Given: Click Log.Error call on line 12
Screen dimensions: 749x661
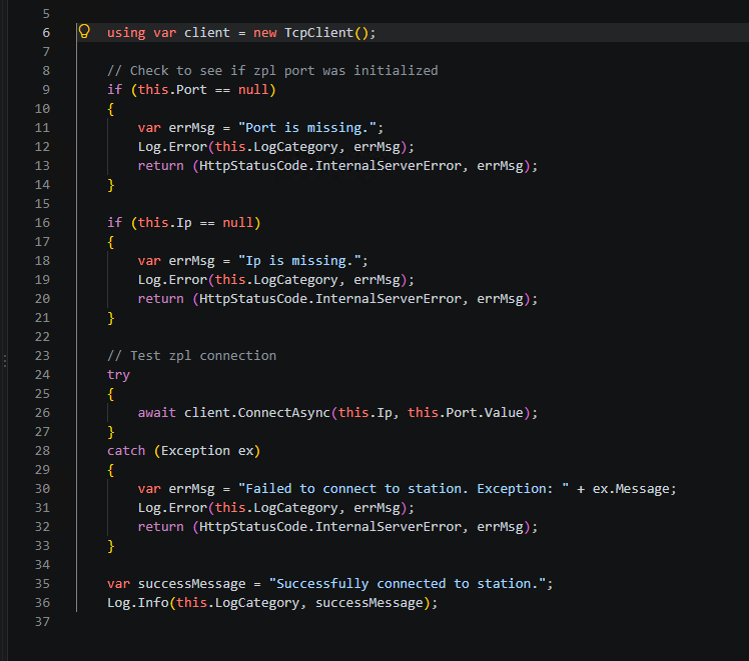Looking at the screenshot, I should point(276,147).
